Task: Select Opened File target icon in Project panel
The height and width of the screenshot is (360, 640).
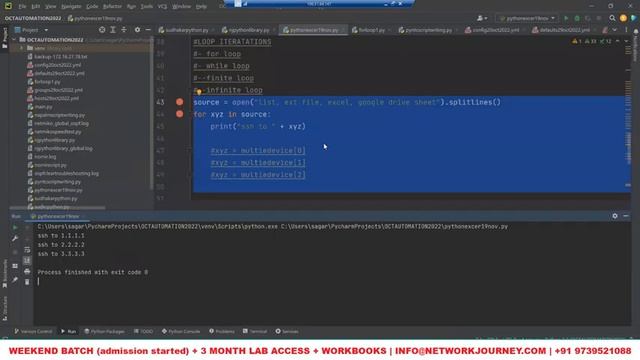Action: [x=102, y=30]
